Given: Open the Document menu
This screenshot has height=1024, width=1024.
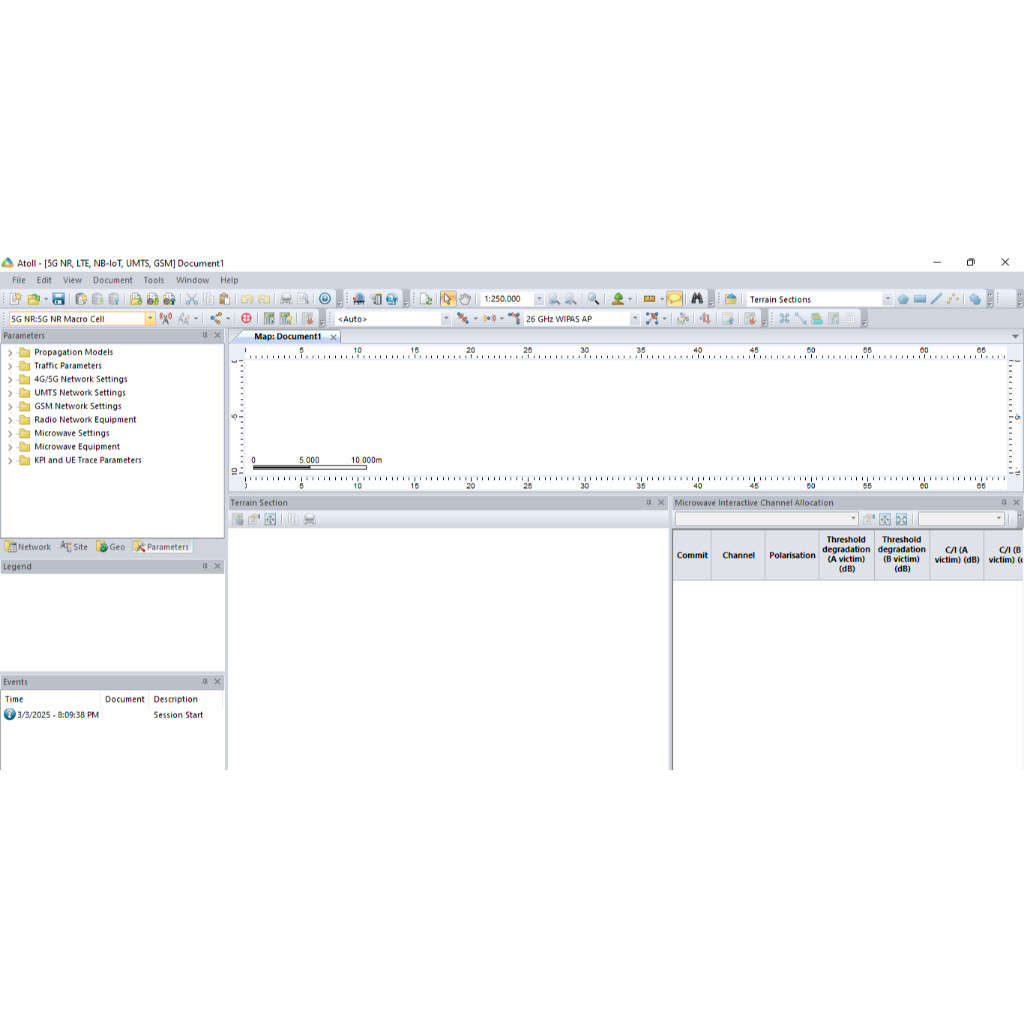Looking at the screenshot, I should [x=112, y=280].
